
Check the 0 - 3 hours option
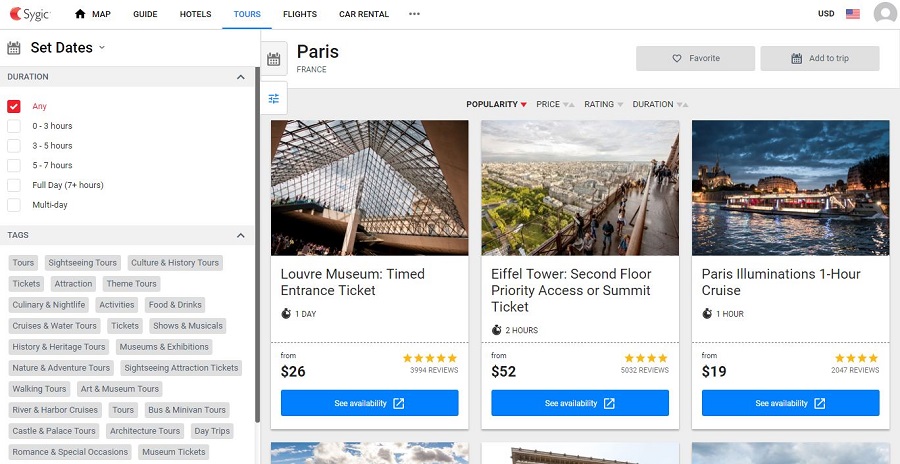pos(14,126)
